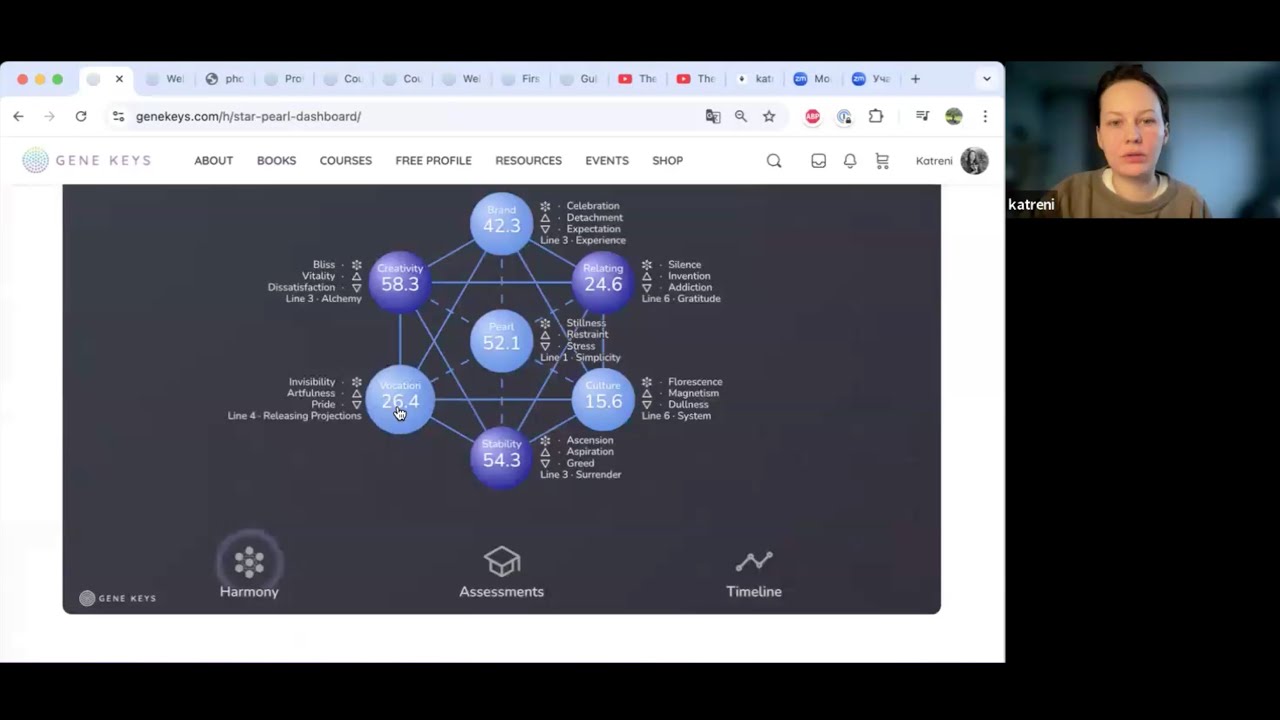The width and height of the screenshot is (1280, 720).
Task: Select the Pearl 52.1 sphere
Action: 502,340
